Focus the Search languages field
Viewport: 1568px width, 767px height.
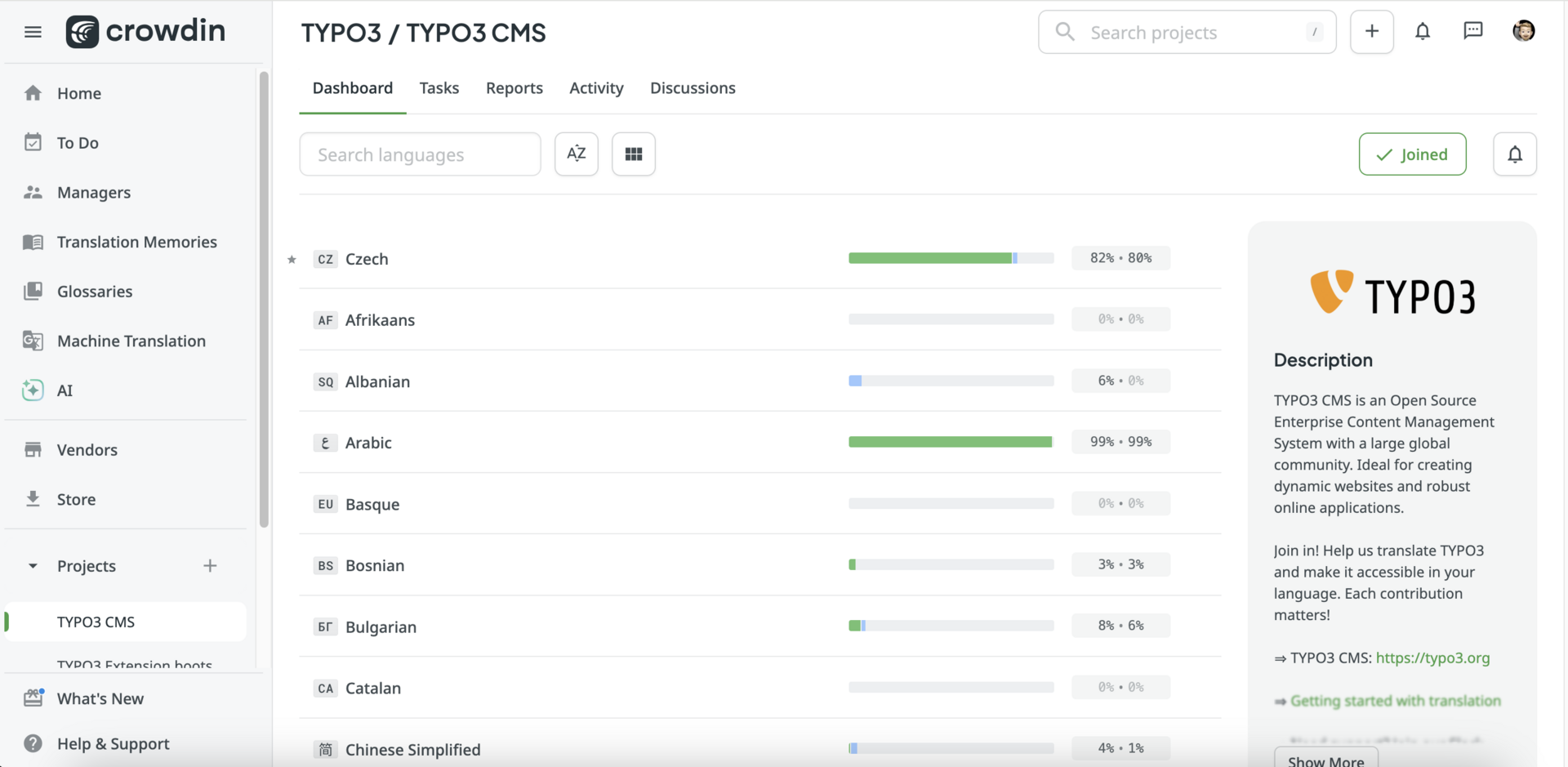(420, 154)
